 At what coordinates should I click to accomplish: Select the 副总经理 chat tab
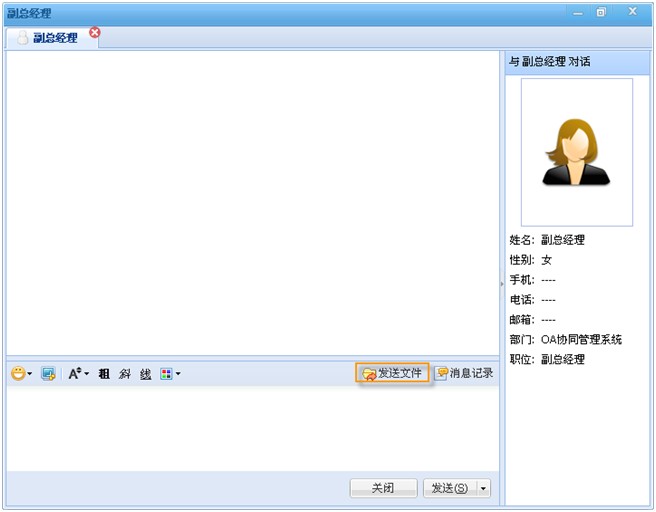click(x=52, y=38)
